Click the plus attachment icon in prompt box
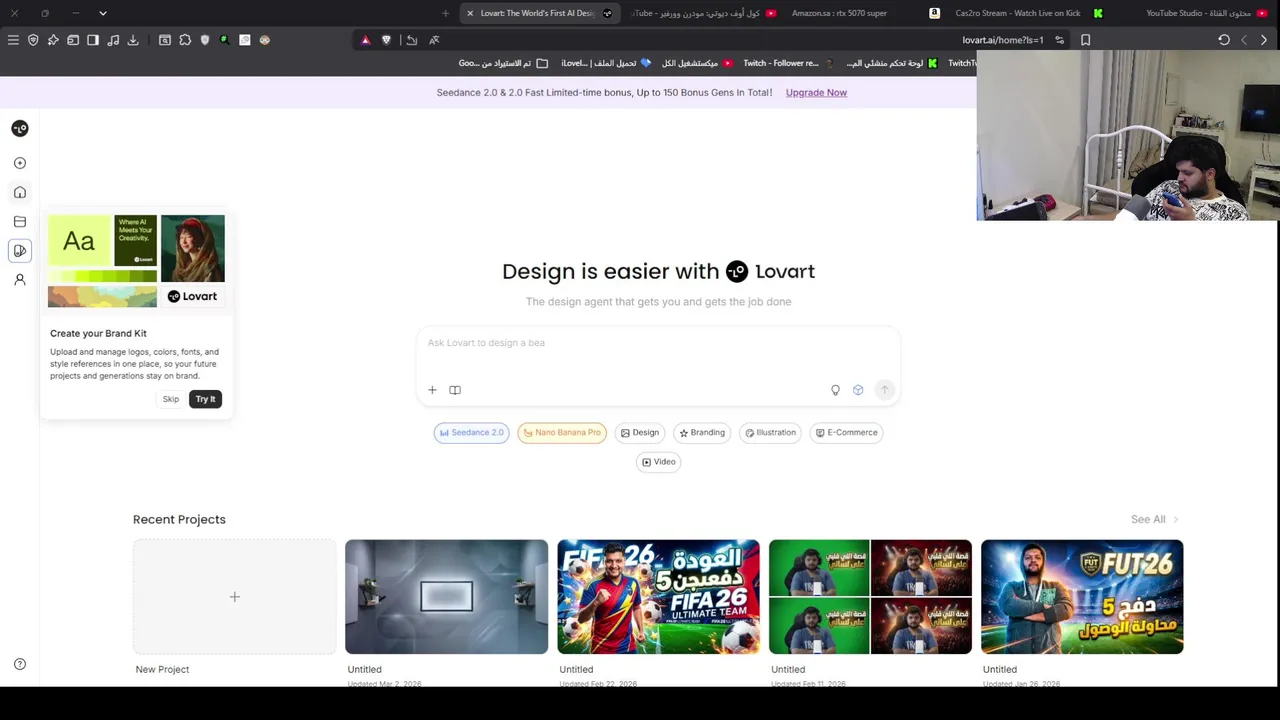 432,390
